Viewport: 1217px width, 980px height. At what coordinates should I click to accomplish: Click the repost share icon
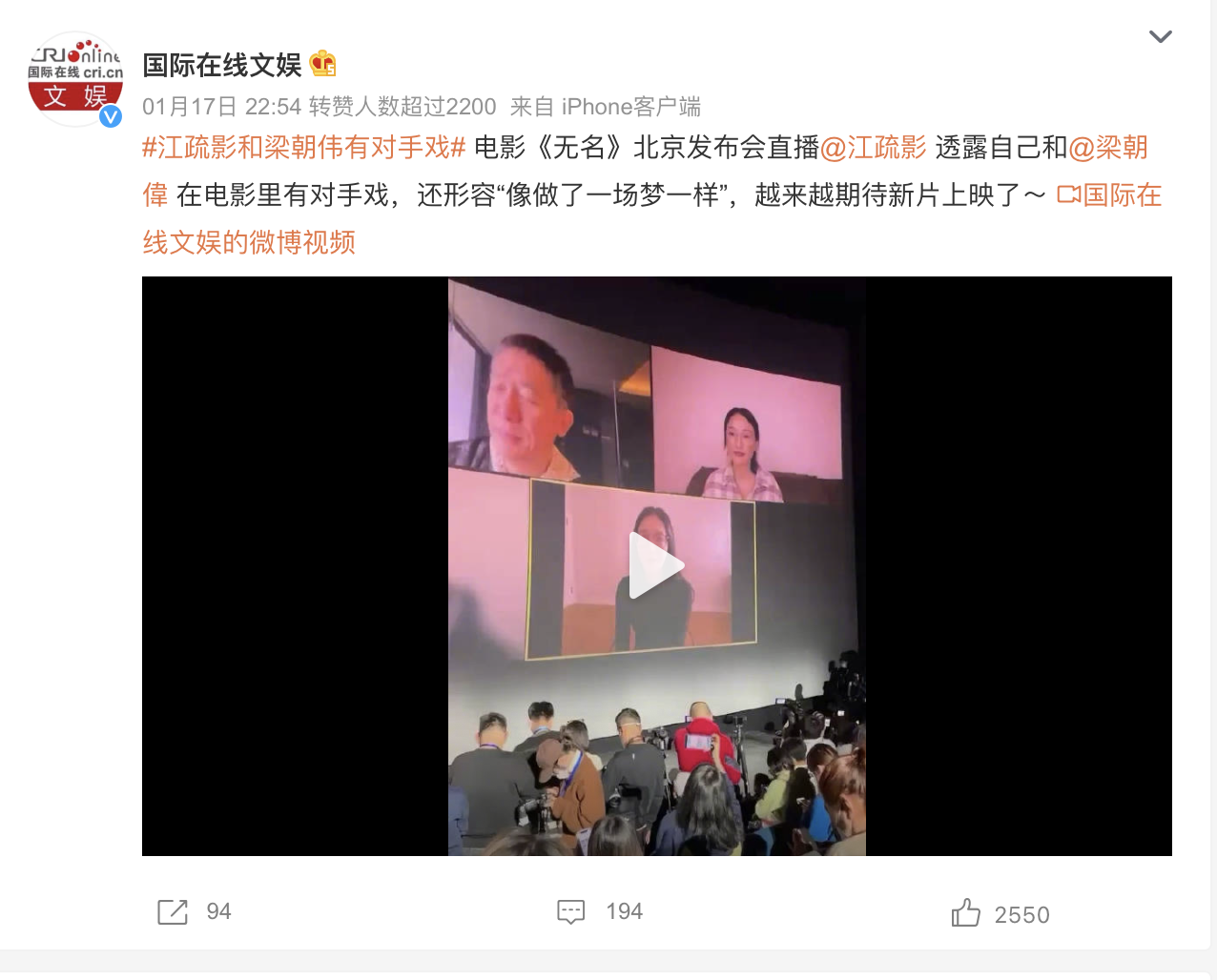173,912
